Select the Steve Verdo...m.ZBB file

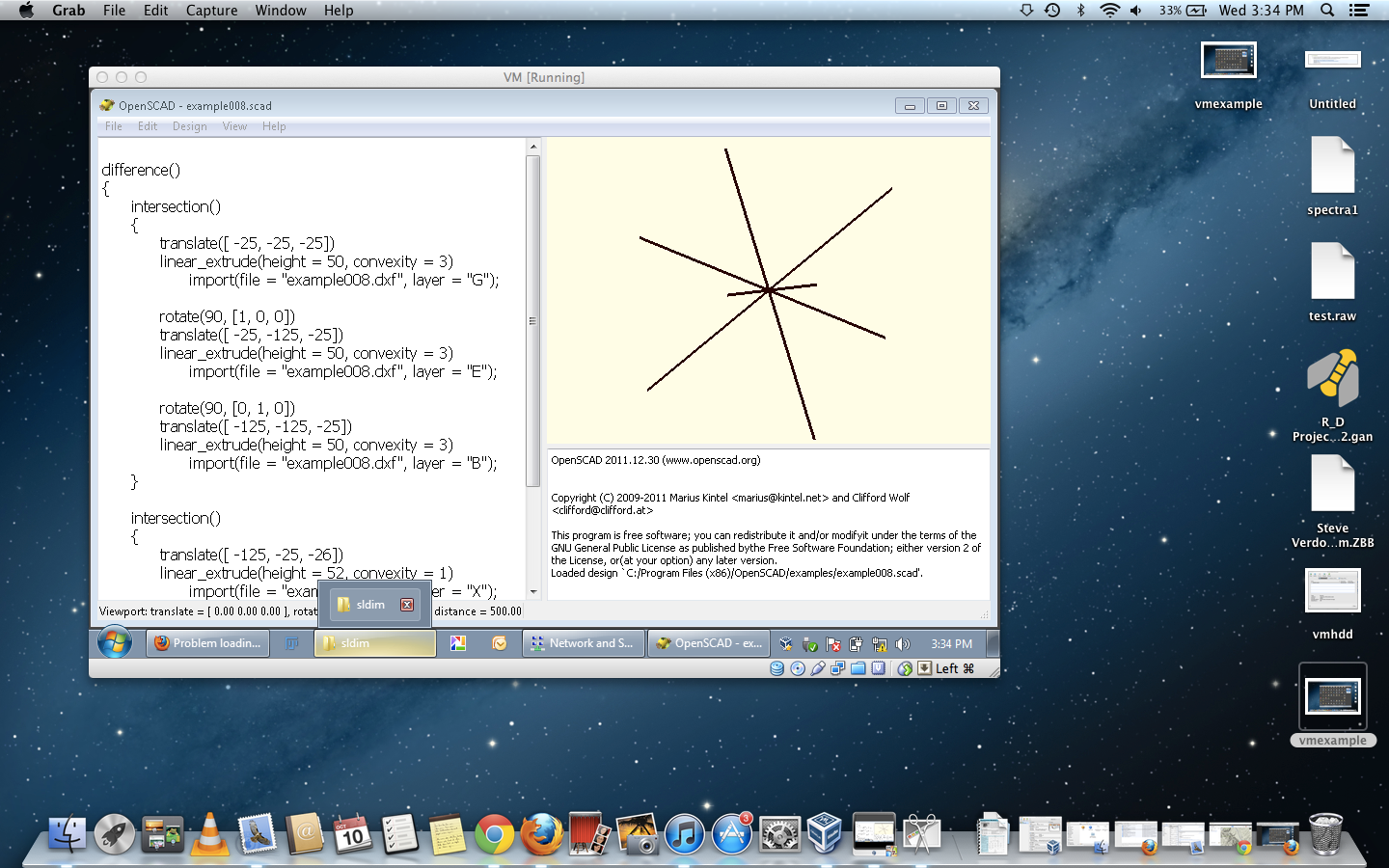click(1332, 502)
